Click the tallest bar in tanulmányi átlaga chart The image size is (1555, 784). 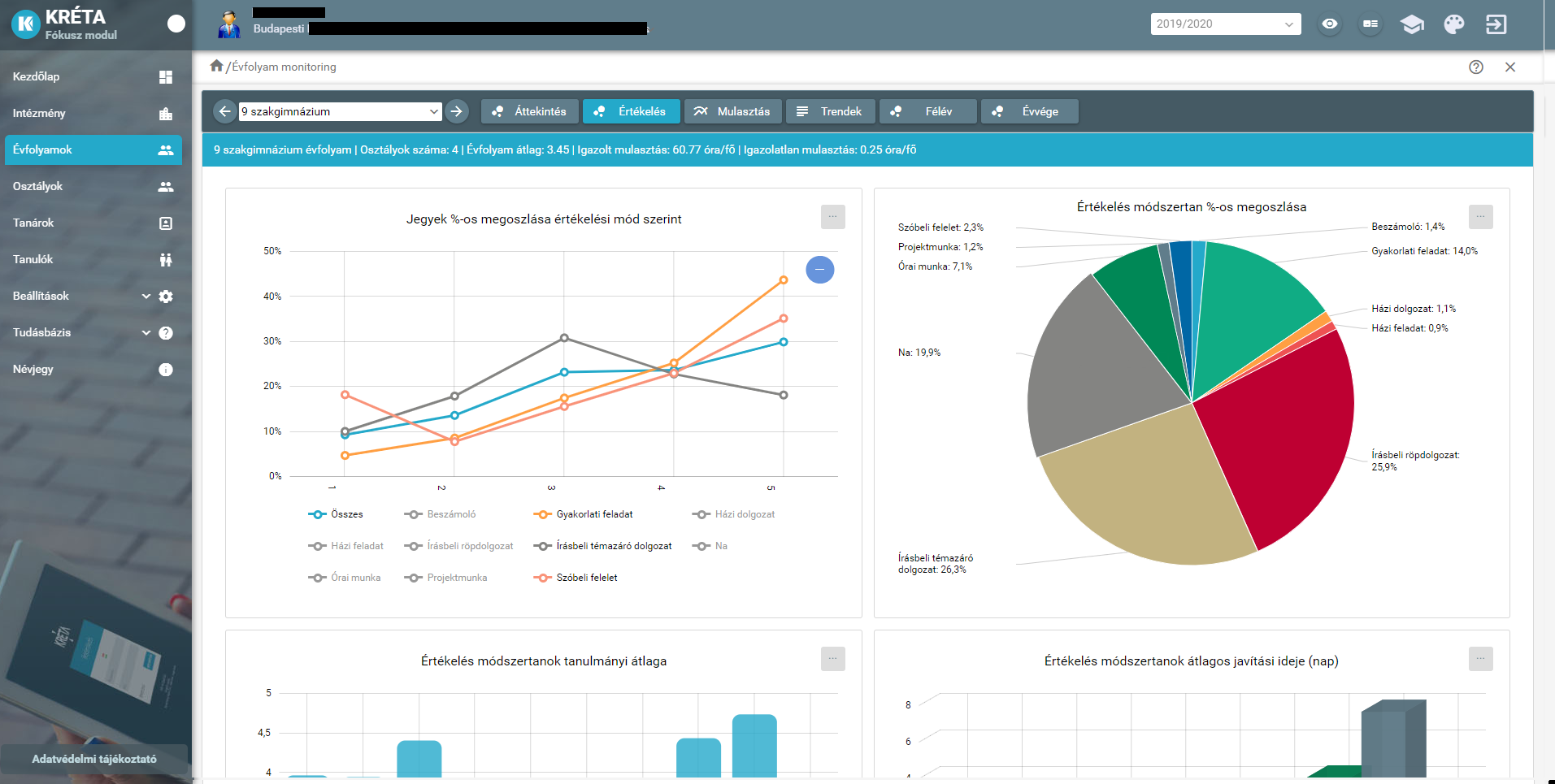754,746
